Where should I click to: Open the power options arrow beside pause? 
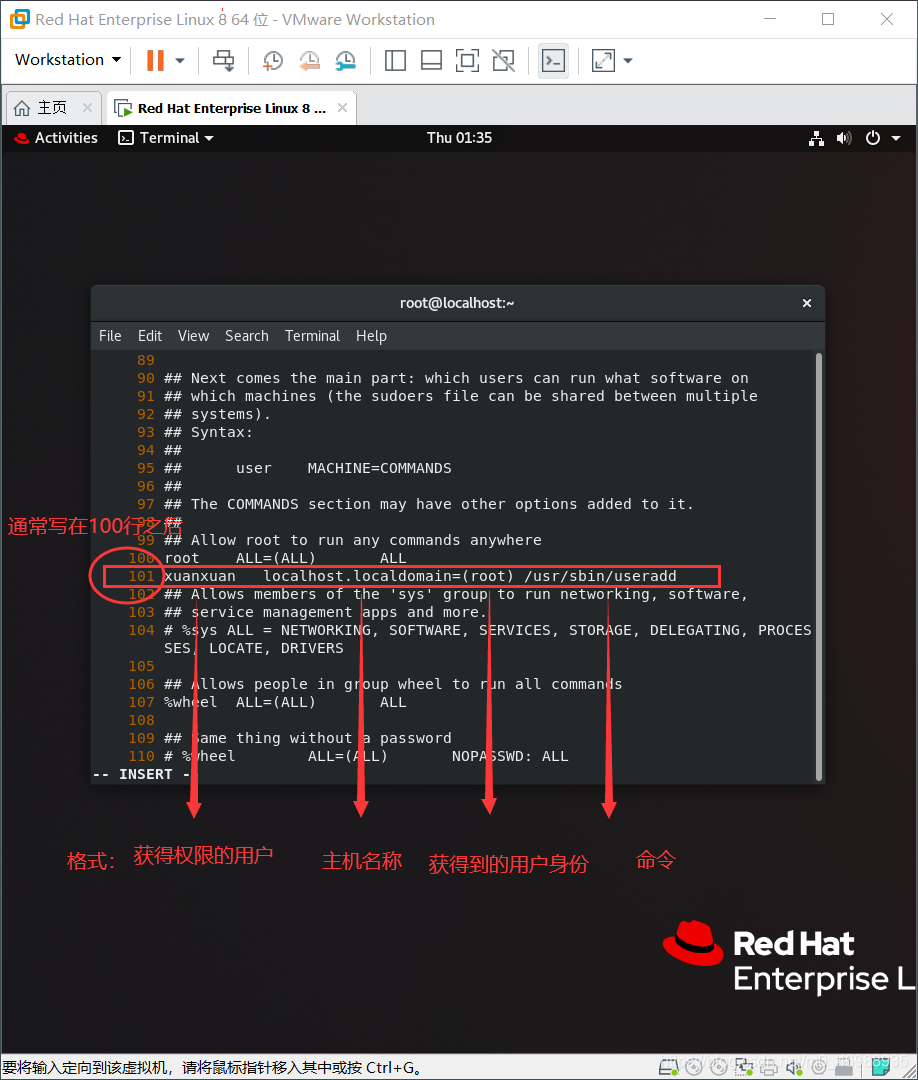180,61
